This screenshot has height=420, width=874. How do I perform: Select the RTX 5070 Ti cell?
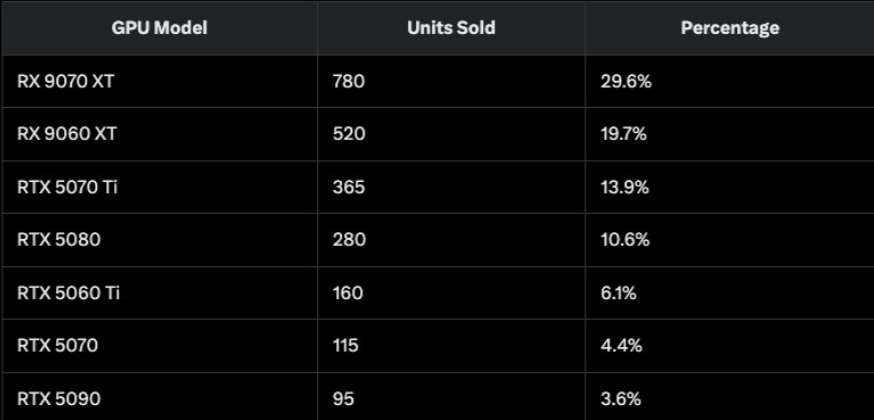pos(68,187)
